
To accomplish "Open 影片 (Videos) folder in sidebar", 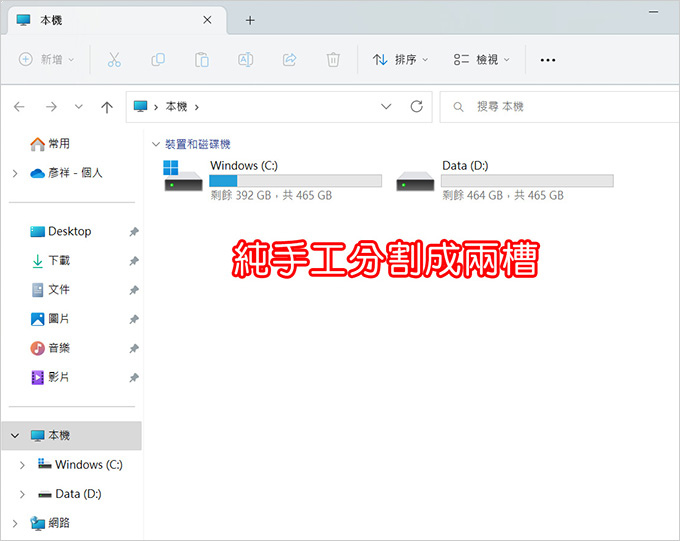I will tap(50, 377).
